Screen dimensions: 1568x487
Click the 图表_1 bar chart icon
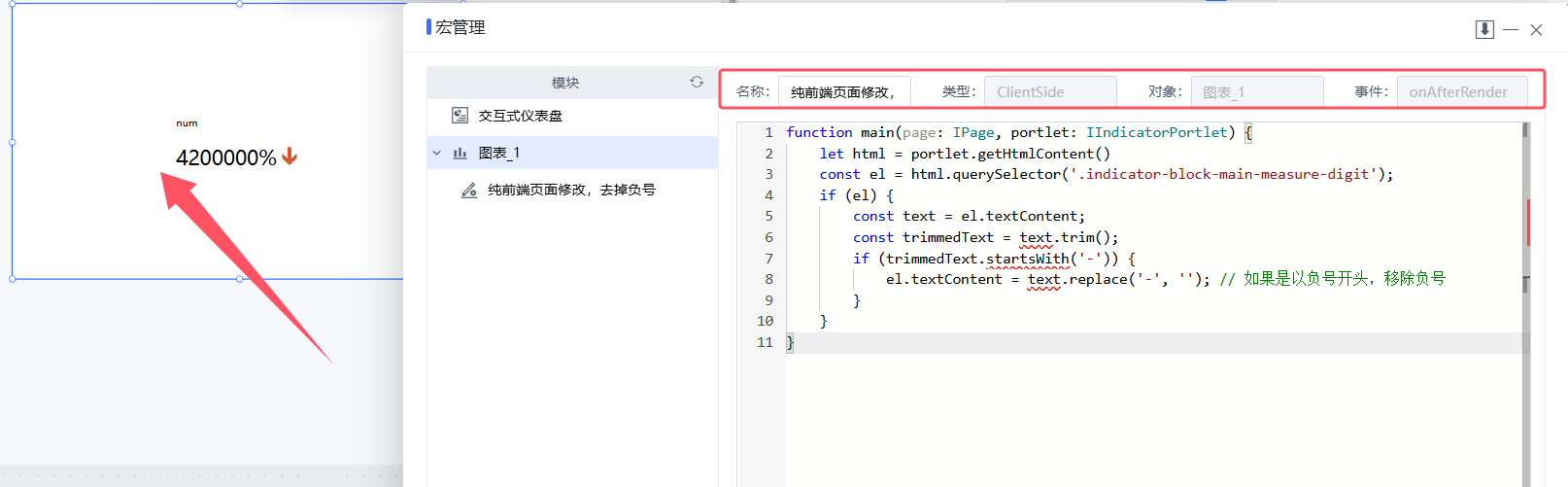tap(460, 153)
